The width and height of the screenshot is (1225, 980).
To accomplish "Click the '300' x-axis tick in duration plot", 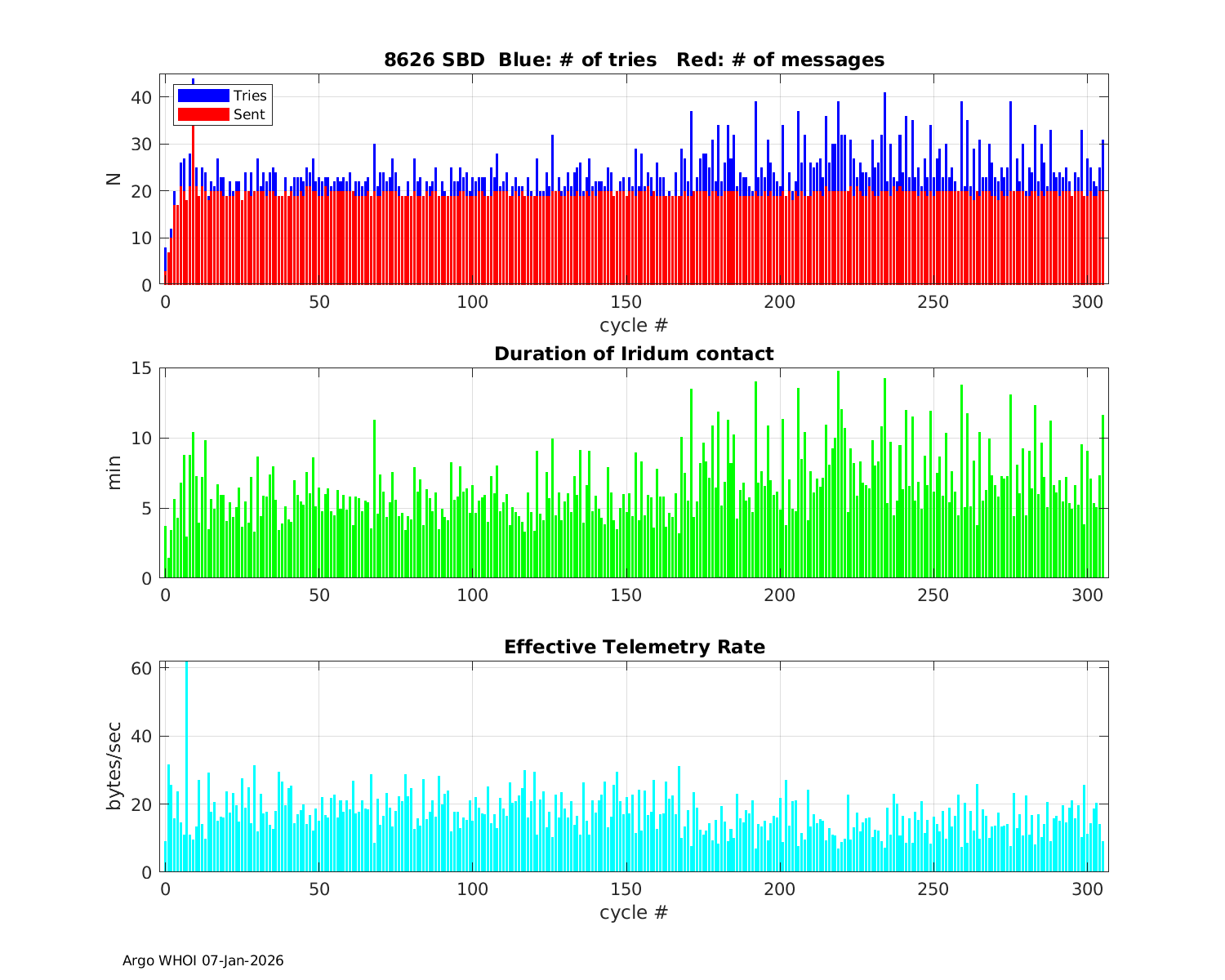I will [x=1087, y=595].
